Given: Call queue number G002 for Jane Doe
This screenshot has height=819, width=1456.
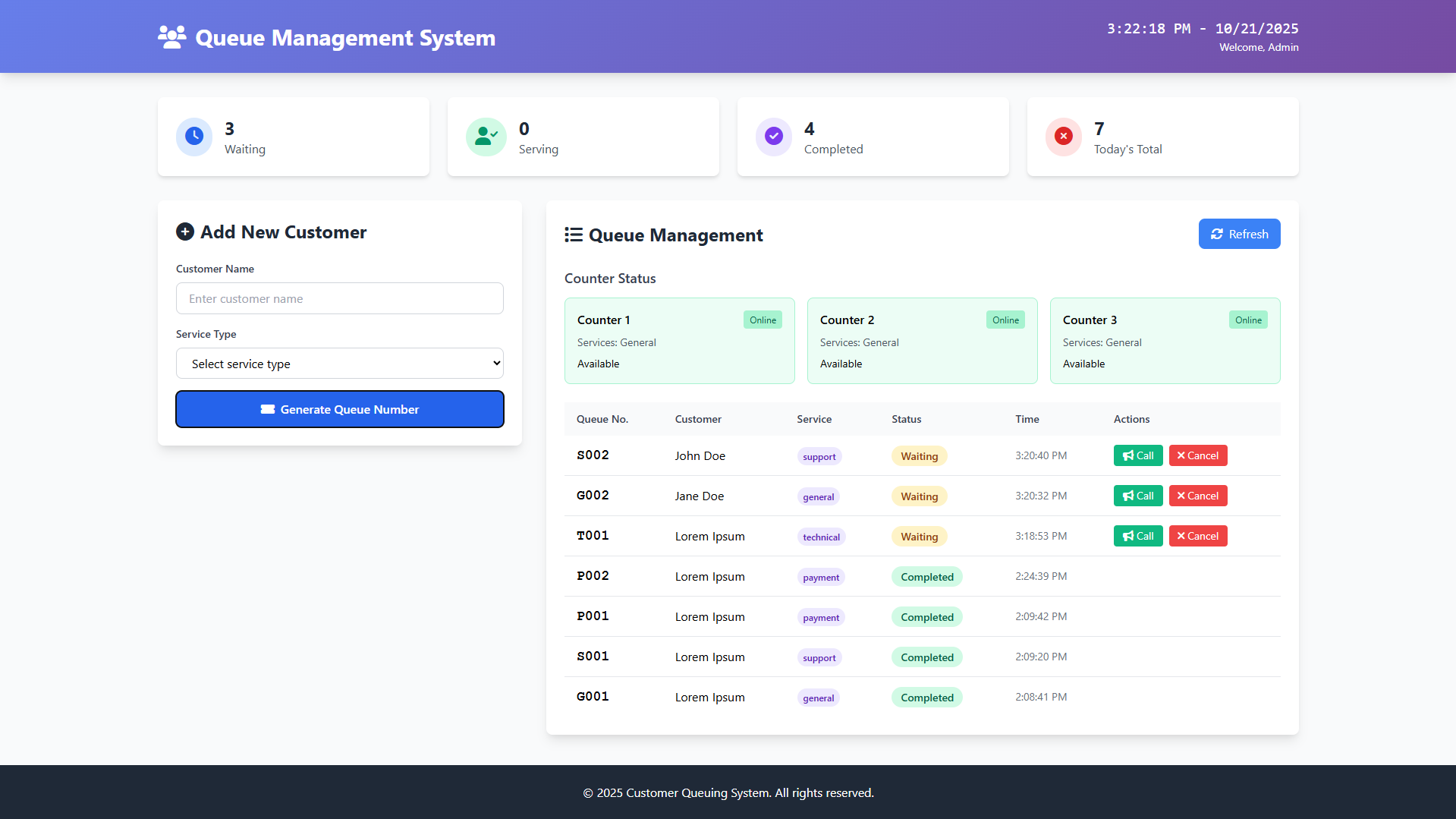Looking at the screenshot, I should click(1137, 496).
